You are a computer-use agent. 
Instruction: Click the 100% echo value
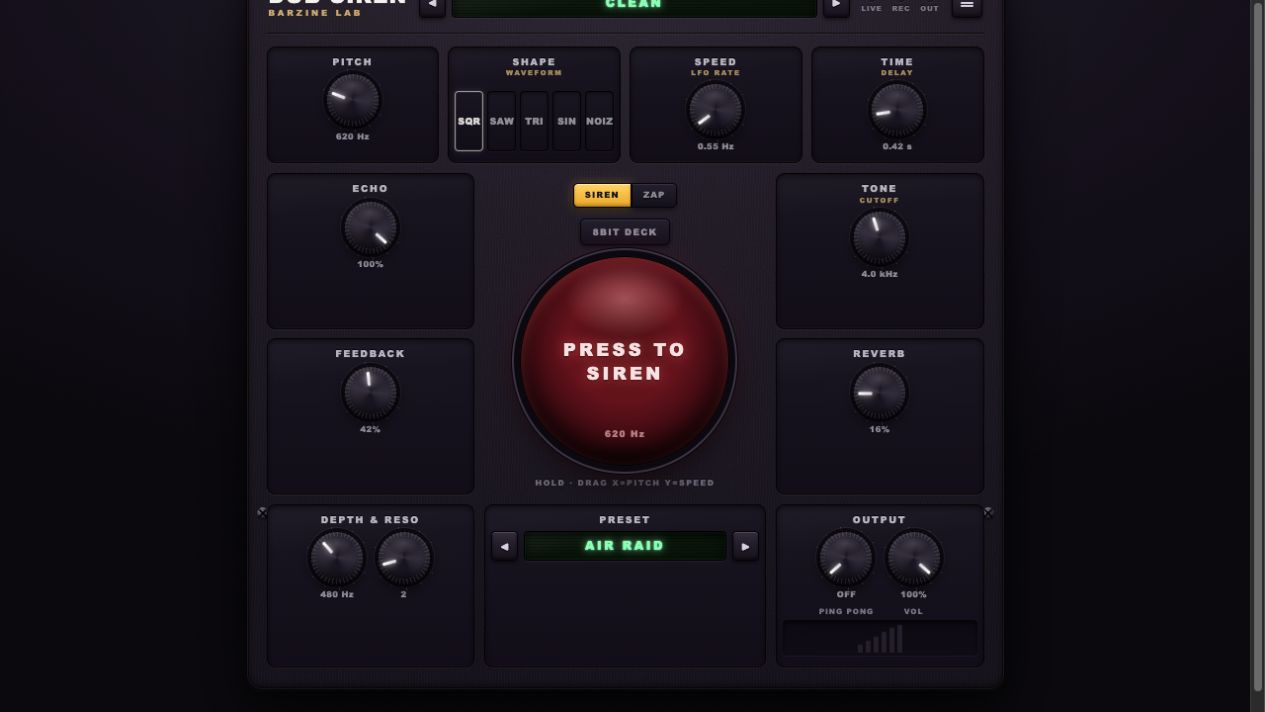pyautogui.click(x=371, y=264)
